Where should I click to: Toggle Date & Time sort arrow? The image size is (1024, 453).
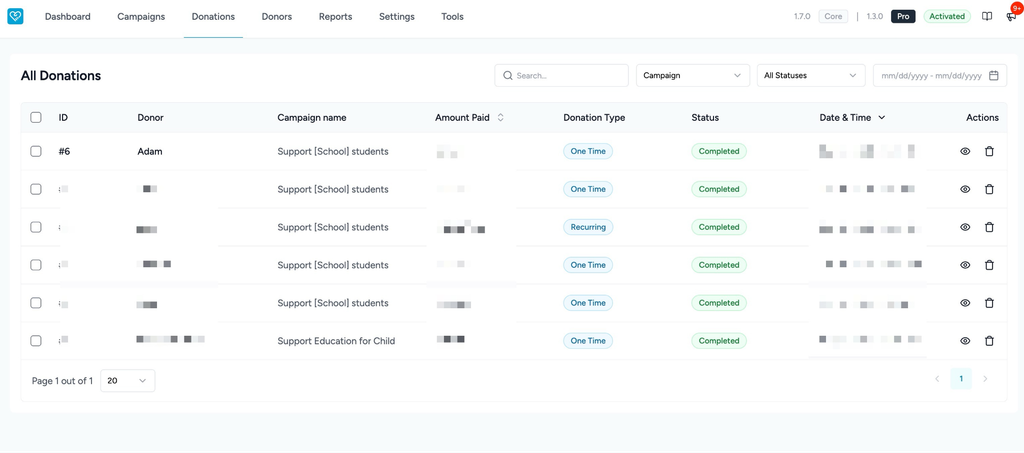point(882,117)
